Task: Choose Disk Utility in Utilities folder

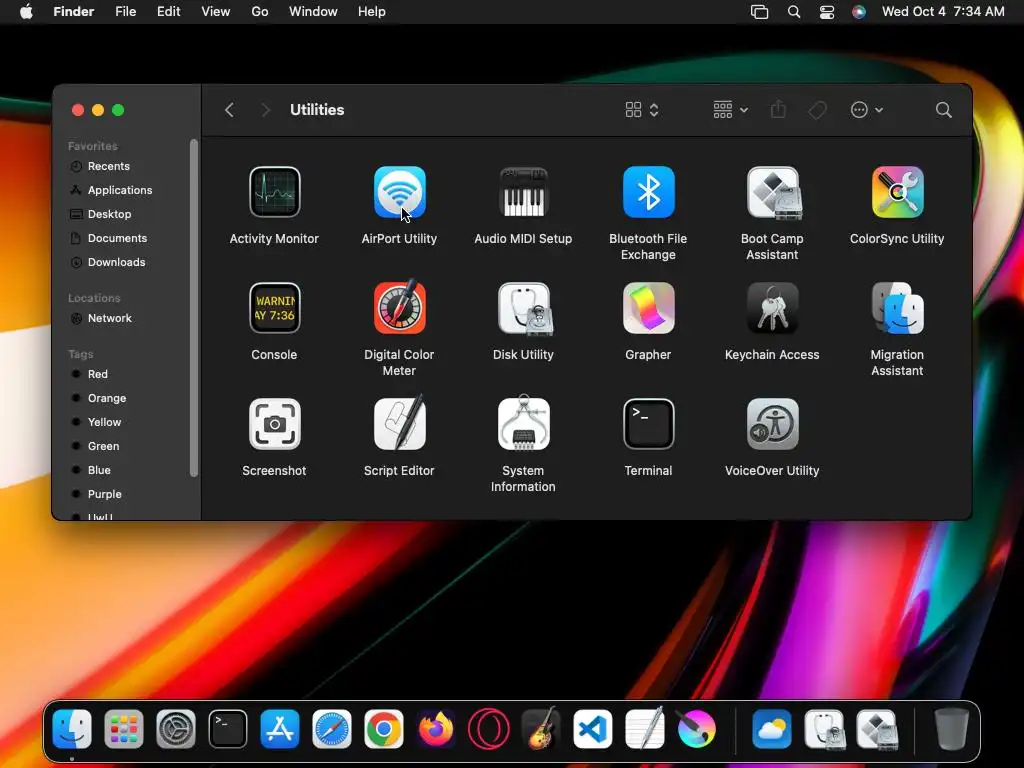Action: coord(524,308)
